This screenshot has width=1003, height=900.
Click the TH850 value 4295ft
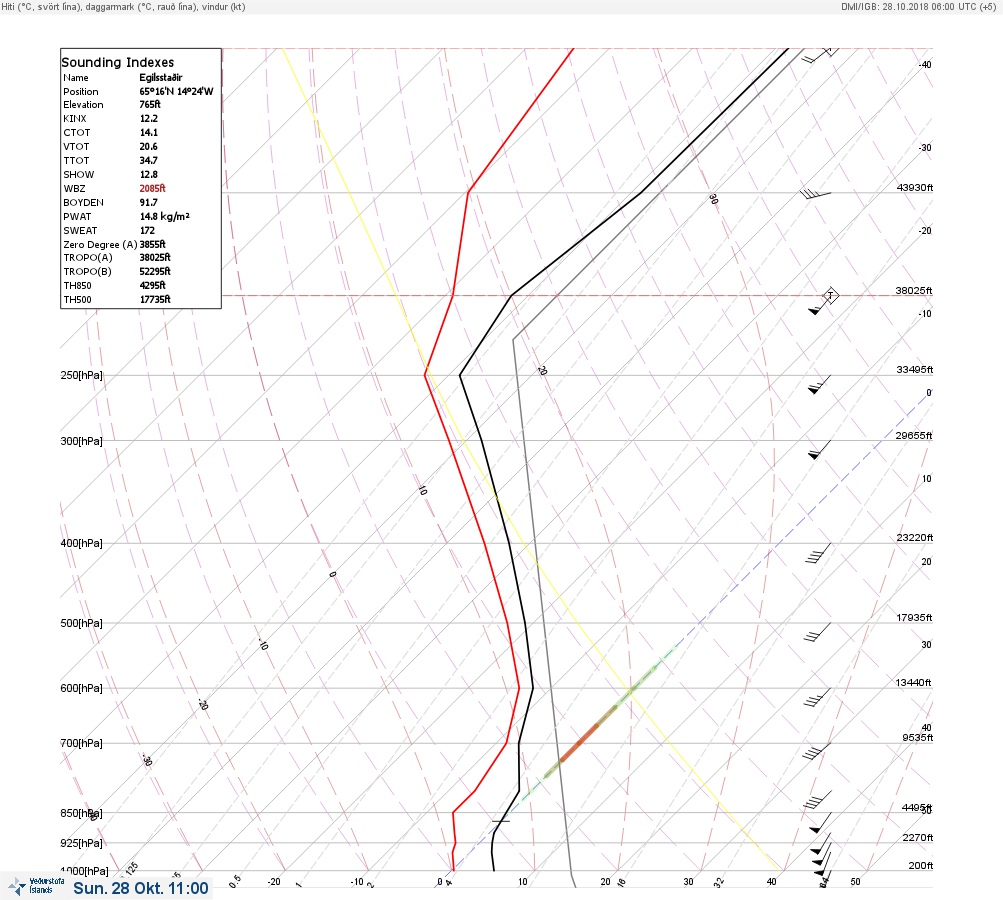tap(152, 285)
